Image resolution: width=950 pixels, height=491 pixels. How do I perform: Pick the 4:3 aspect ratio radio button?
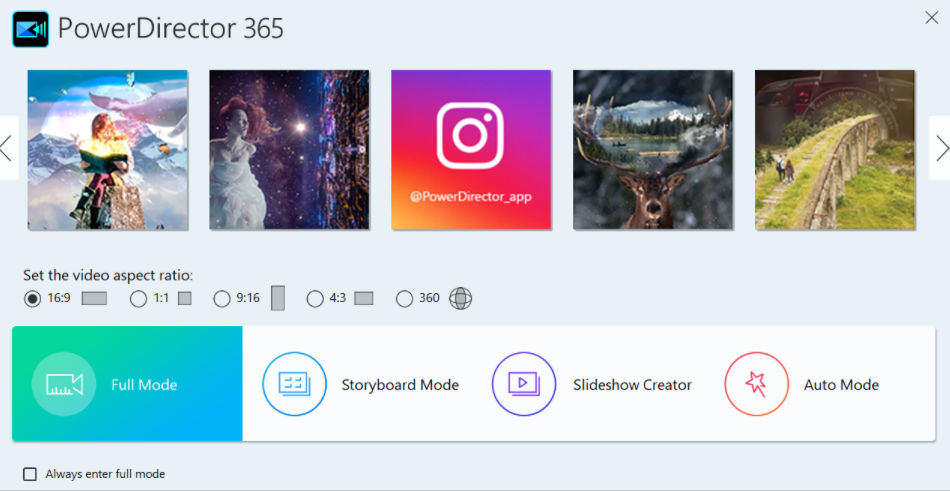pyautogui.click(x=315, y=298)
